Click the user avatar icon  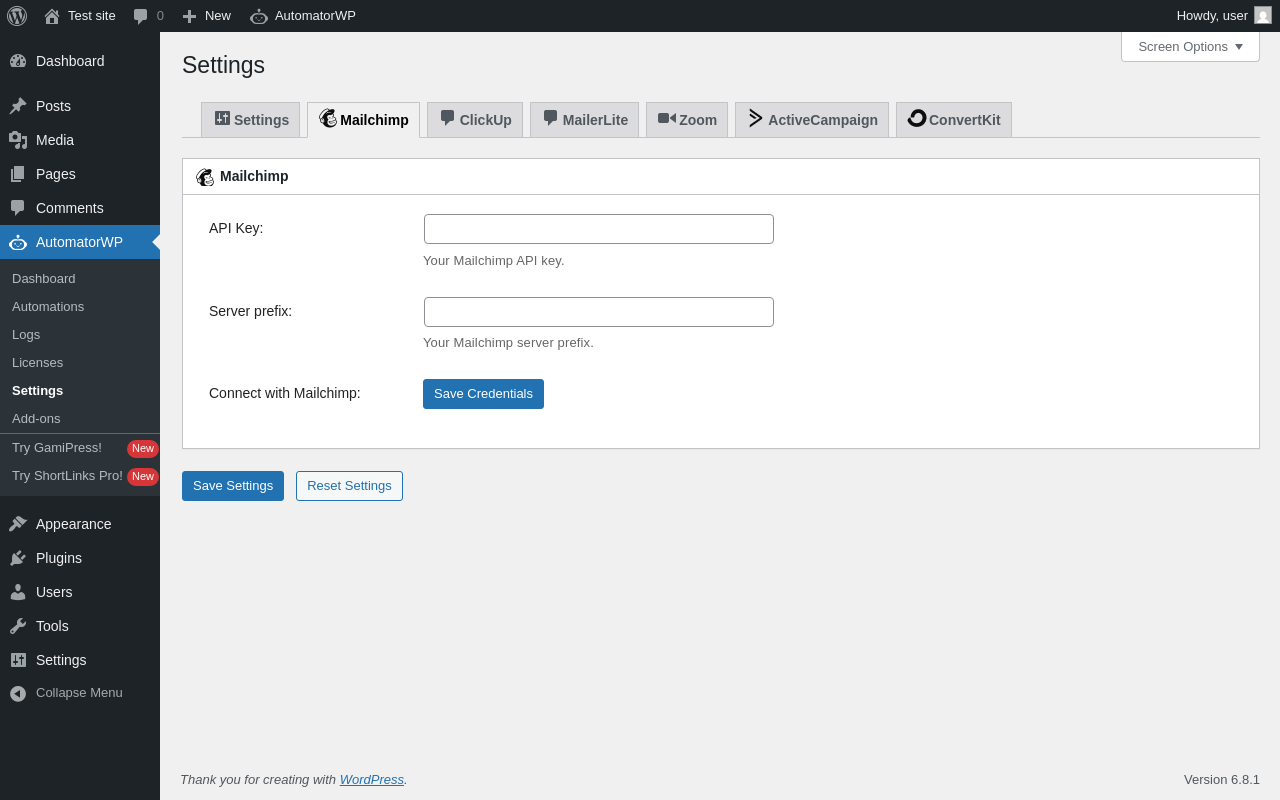(1263, 16)
